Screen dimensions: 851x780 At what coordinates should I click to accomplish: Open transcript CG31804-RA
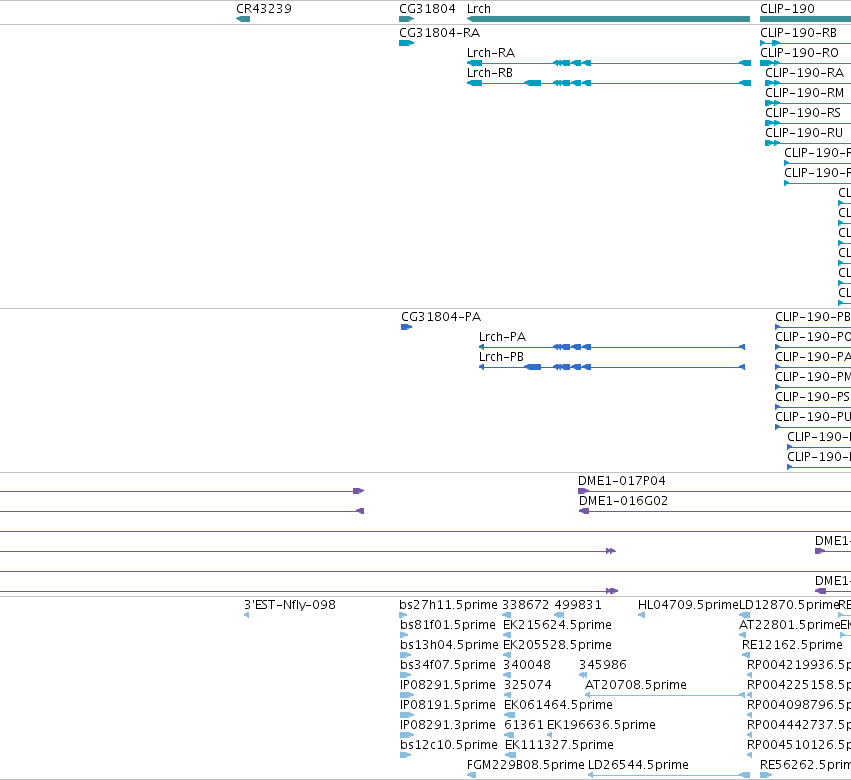[x=440, y=33]
